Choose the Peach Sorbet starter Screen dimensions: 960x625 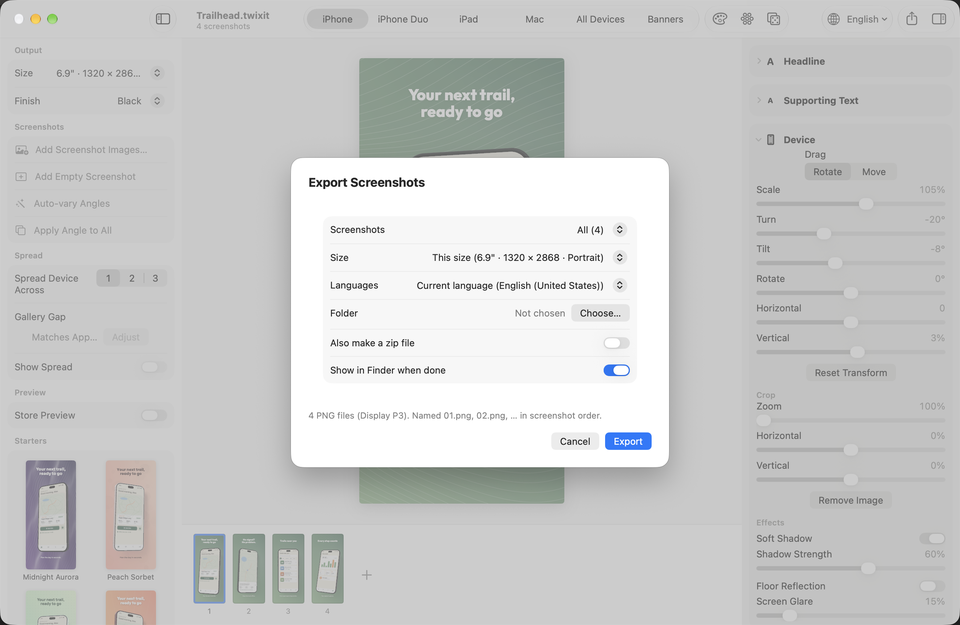130,515
